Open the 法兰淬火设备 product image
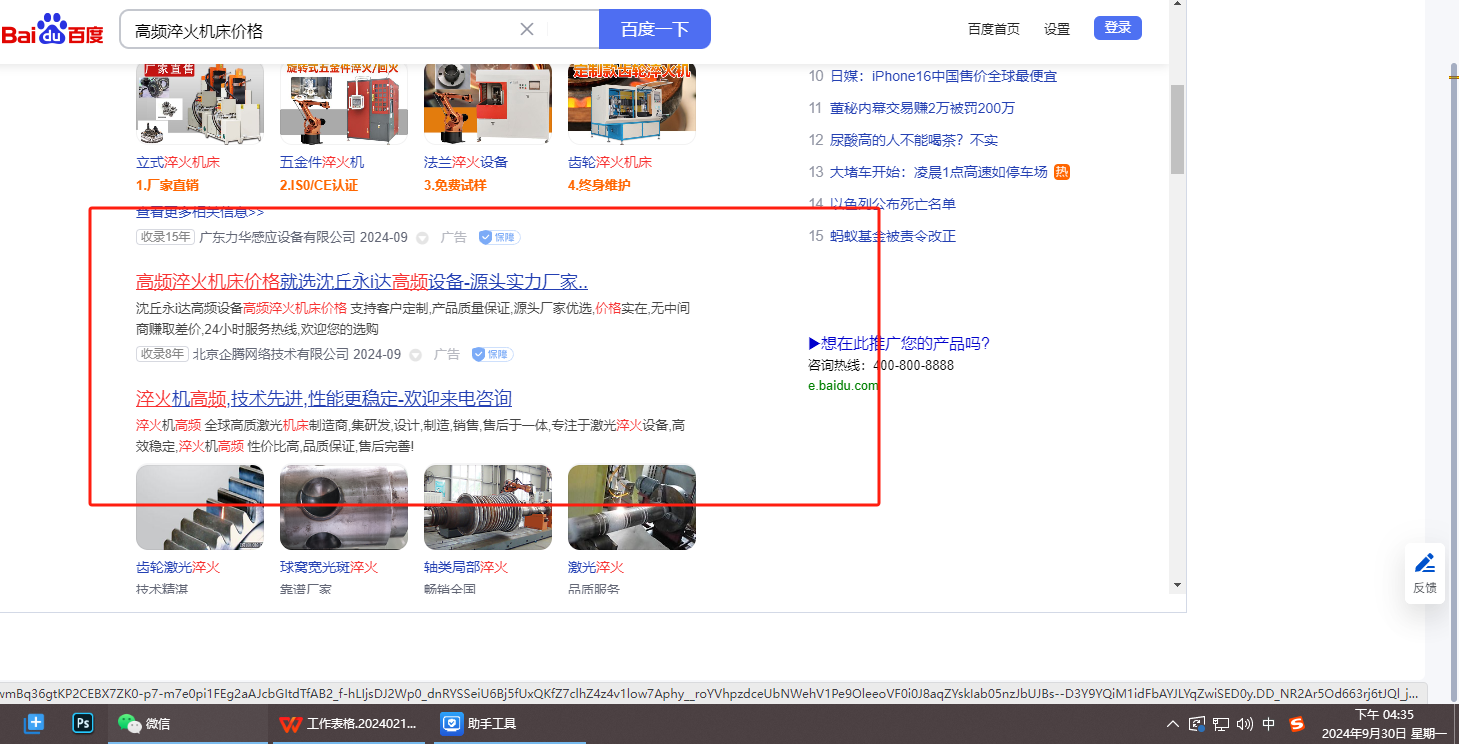 pyautogui.click(x=488, y=103)
